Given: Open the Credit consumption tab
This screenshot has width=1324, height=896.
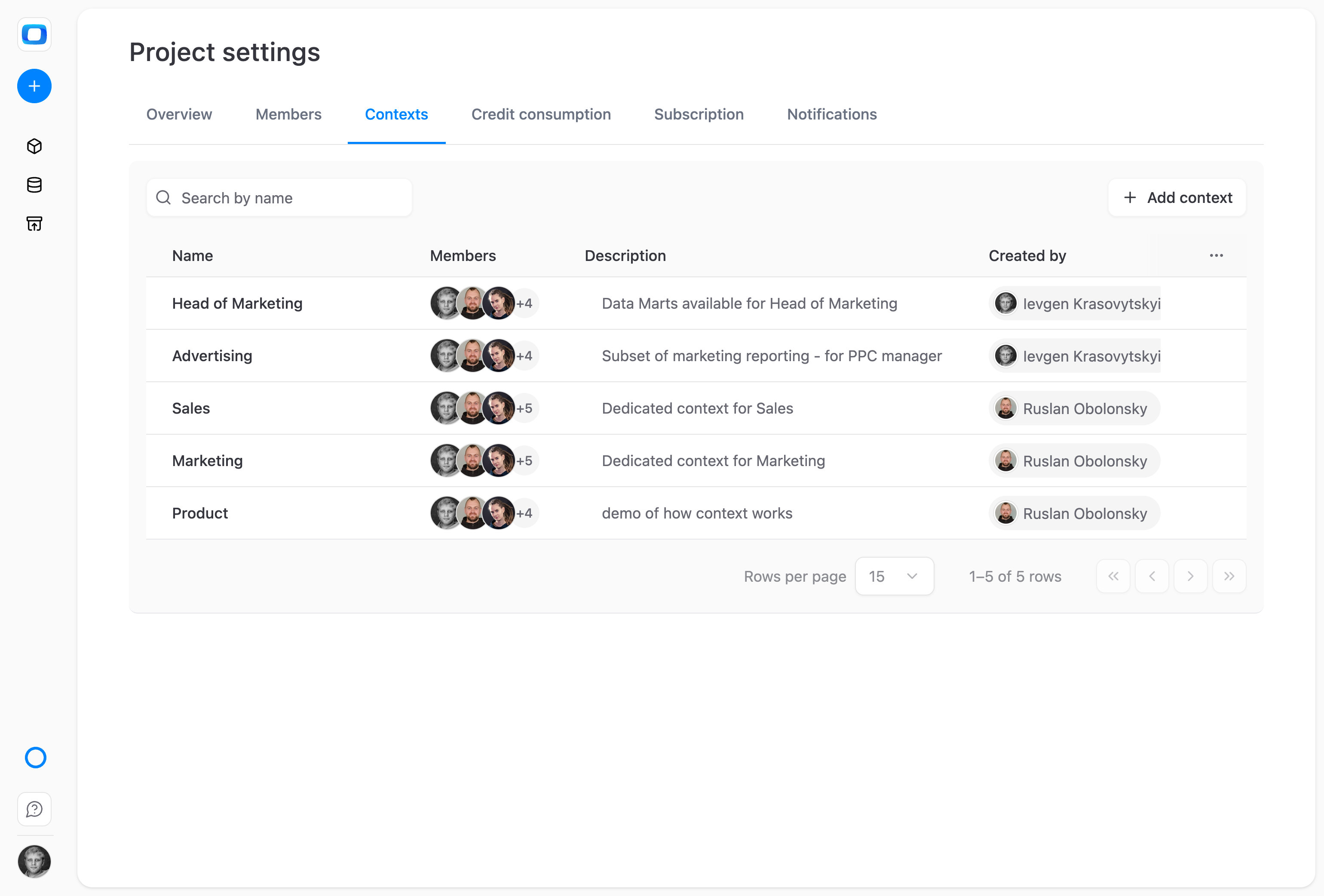Looking at the screenshot, I should [x=541, y=114].
